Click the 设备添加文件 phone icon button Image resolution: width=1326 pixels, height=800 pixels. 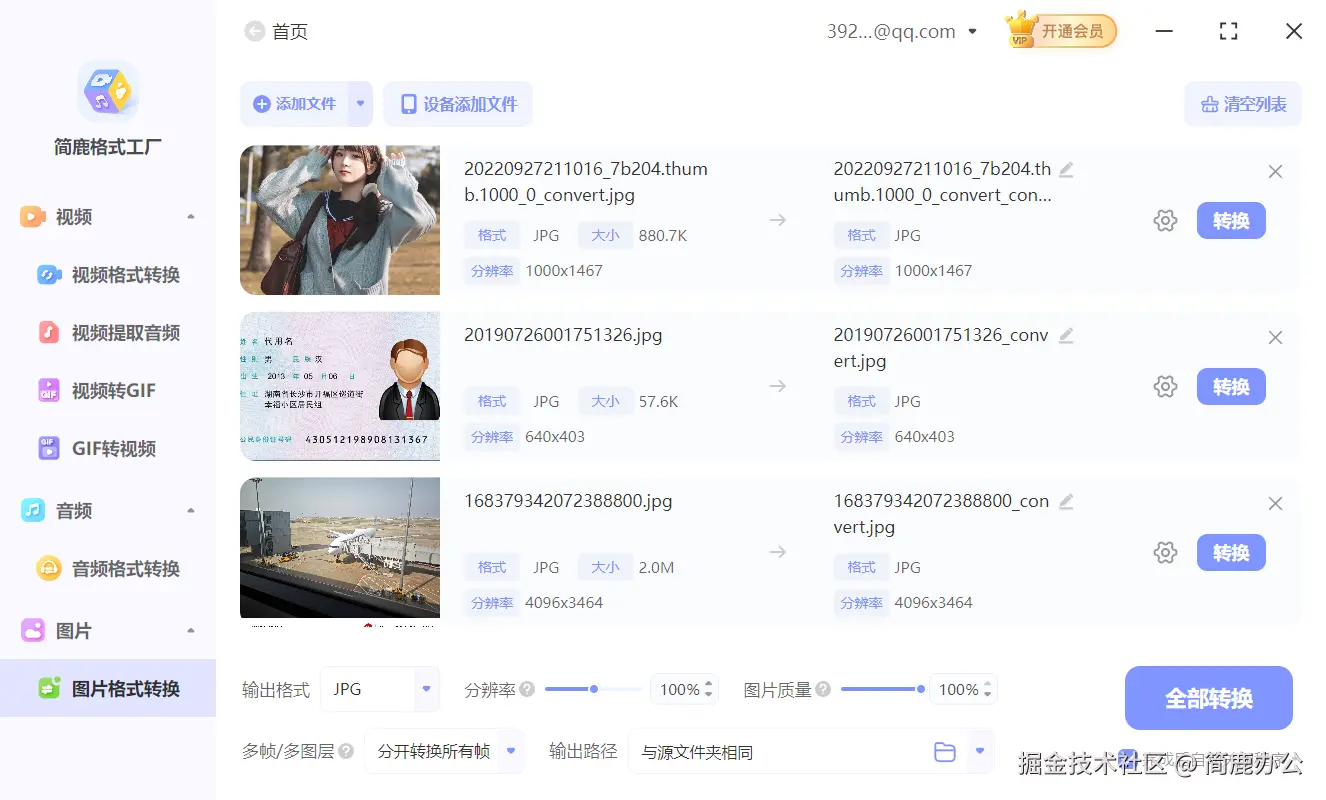click(x=458, y=104)
